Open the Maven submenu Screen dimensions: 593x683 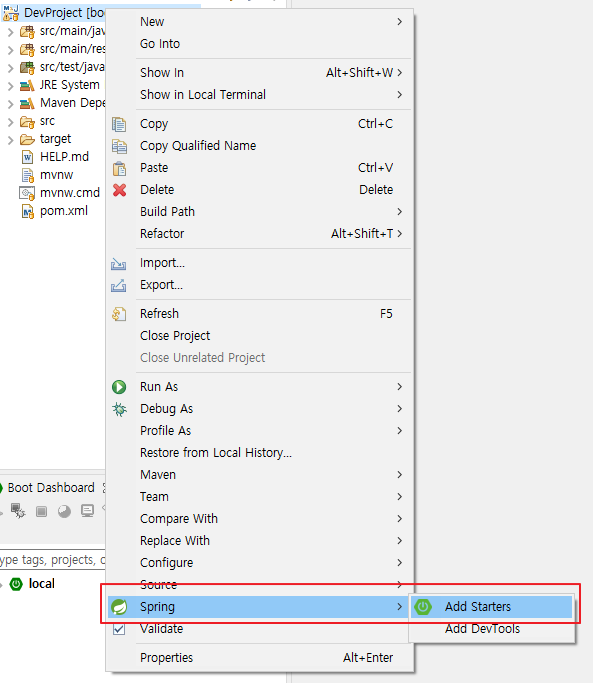click(260, 475)
